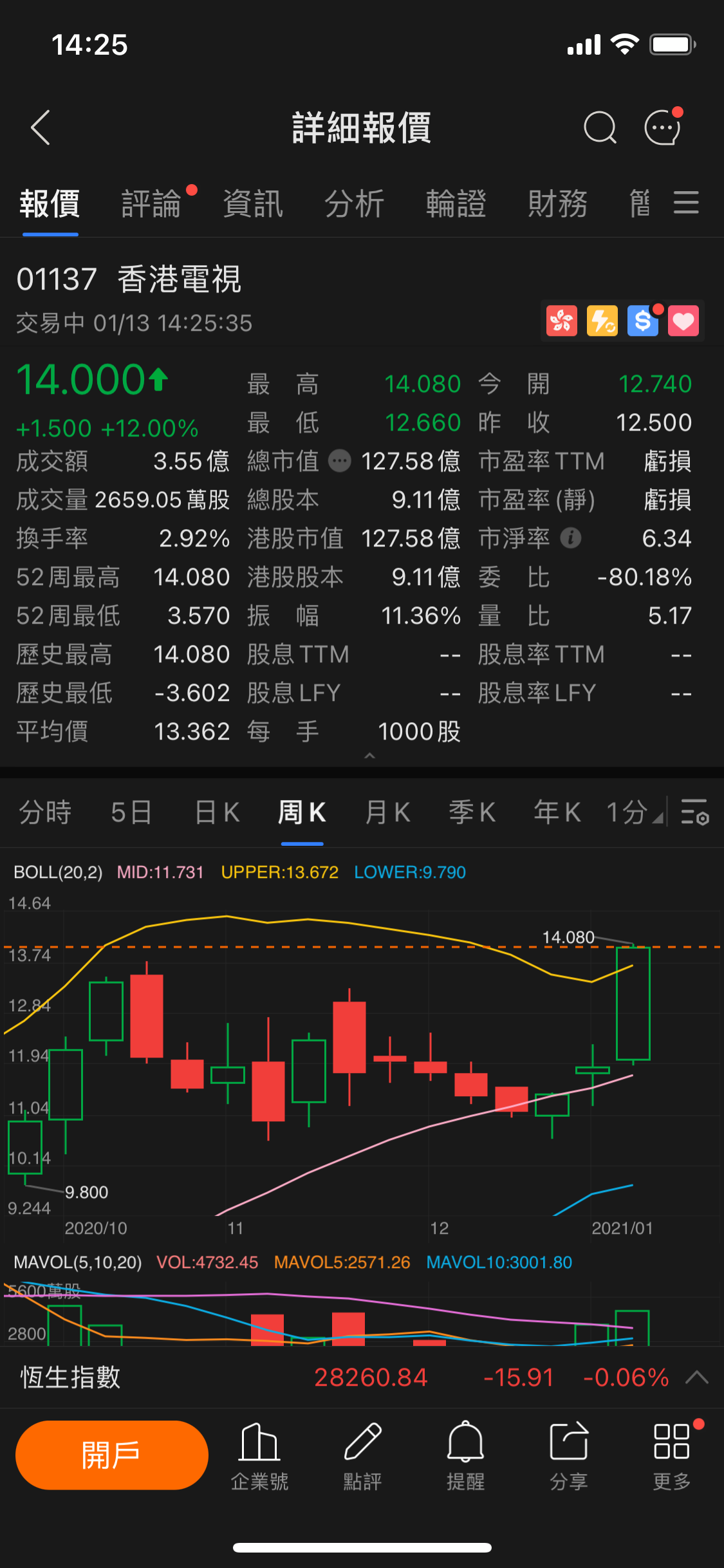Open the chat messages bubble icon
Image resolution: width=724 pixels, height=1568 pixels.
[x=663, y=127]
